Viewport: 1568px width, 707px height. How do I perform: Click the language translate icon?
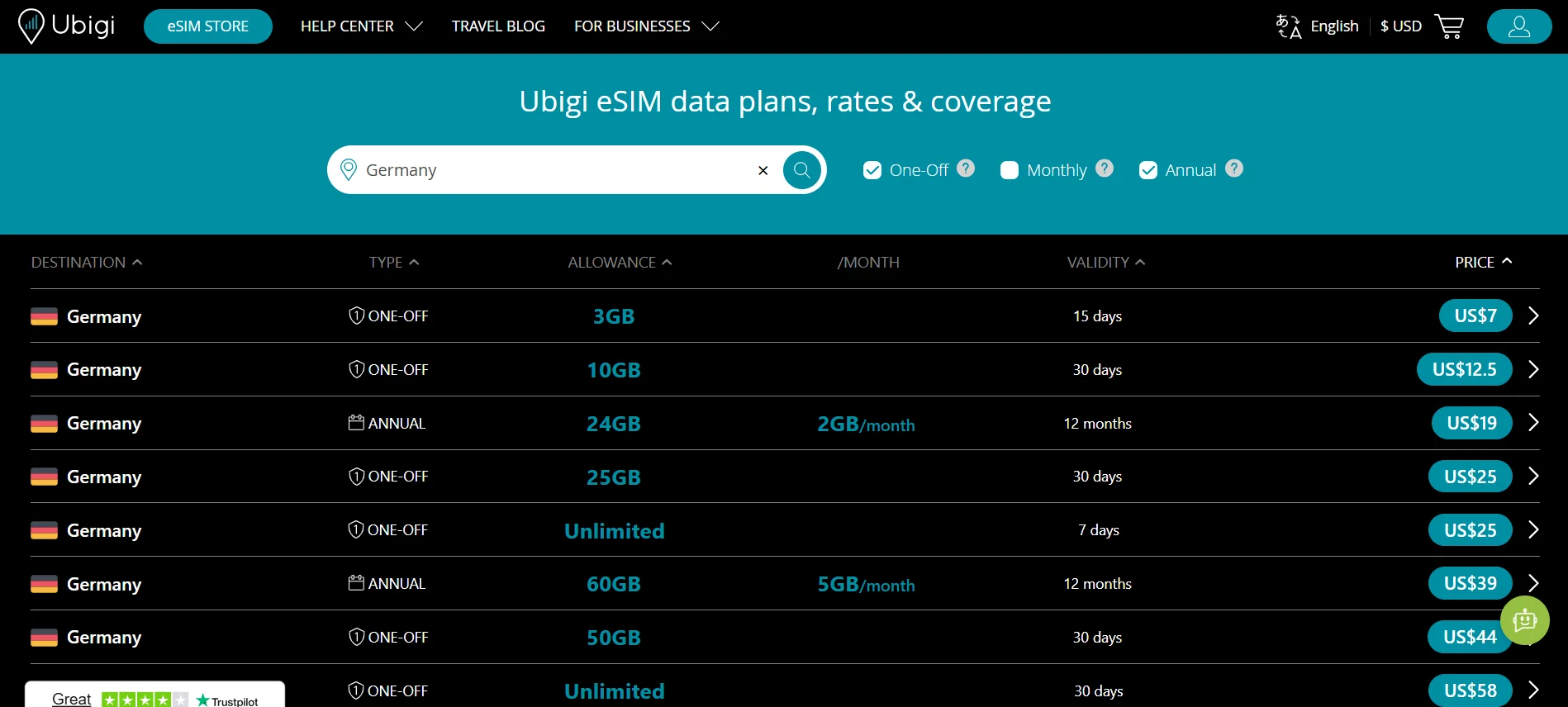(1289, 26)
